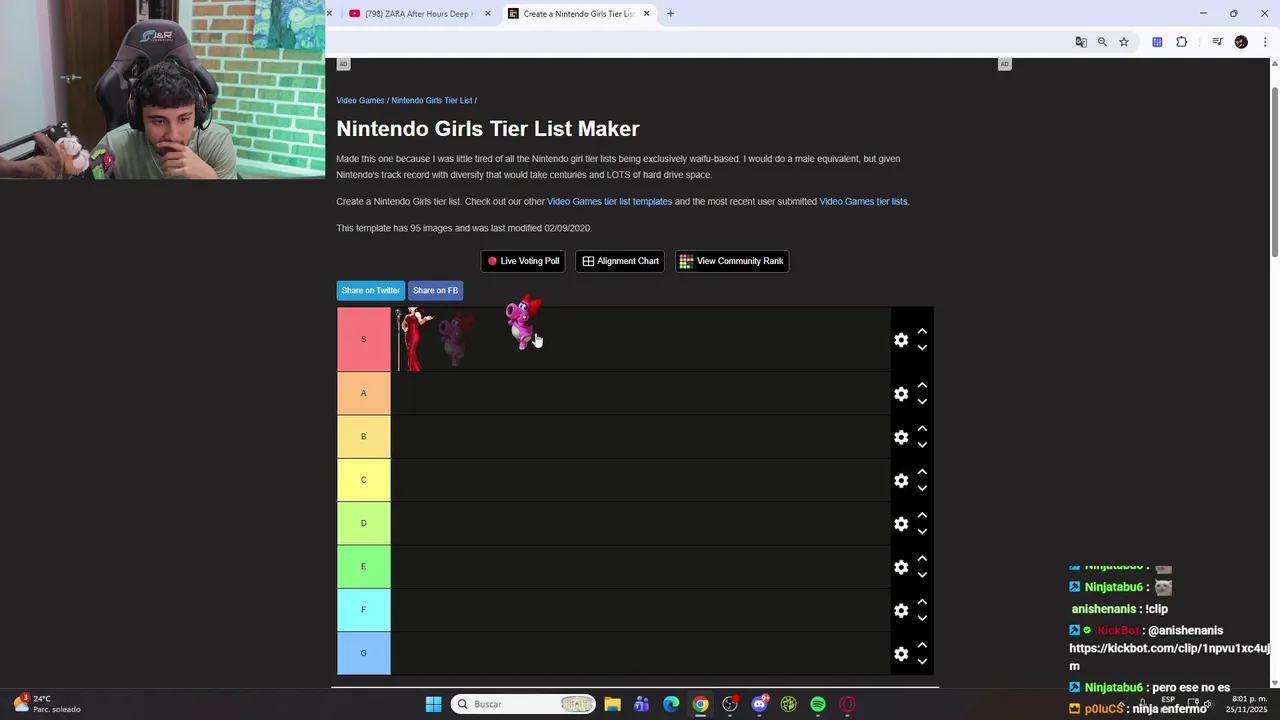The height and width of the screenshot is (720, 1280).
Task: Bookmark this page with the star icon
Action: click(1124, 42)
